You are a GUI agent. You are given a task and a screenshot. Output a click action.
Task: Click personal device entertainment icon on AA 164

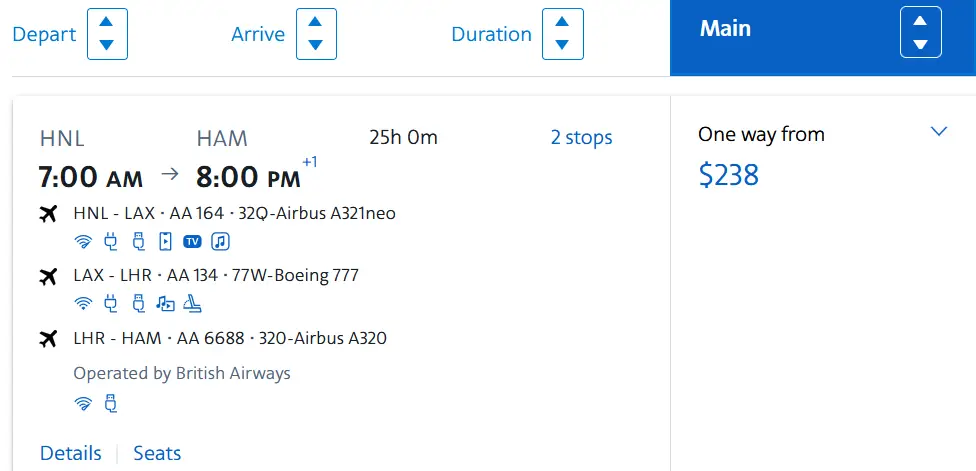point(166,241)
